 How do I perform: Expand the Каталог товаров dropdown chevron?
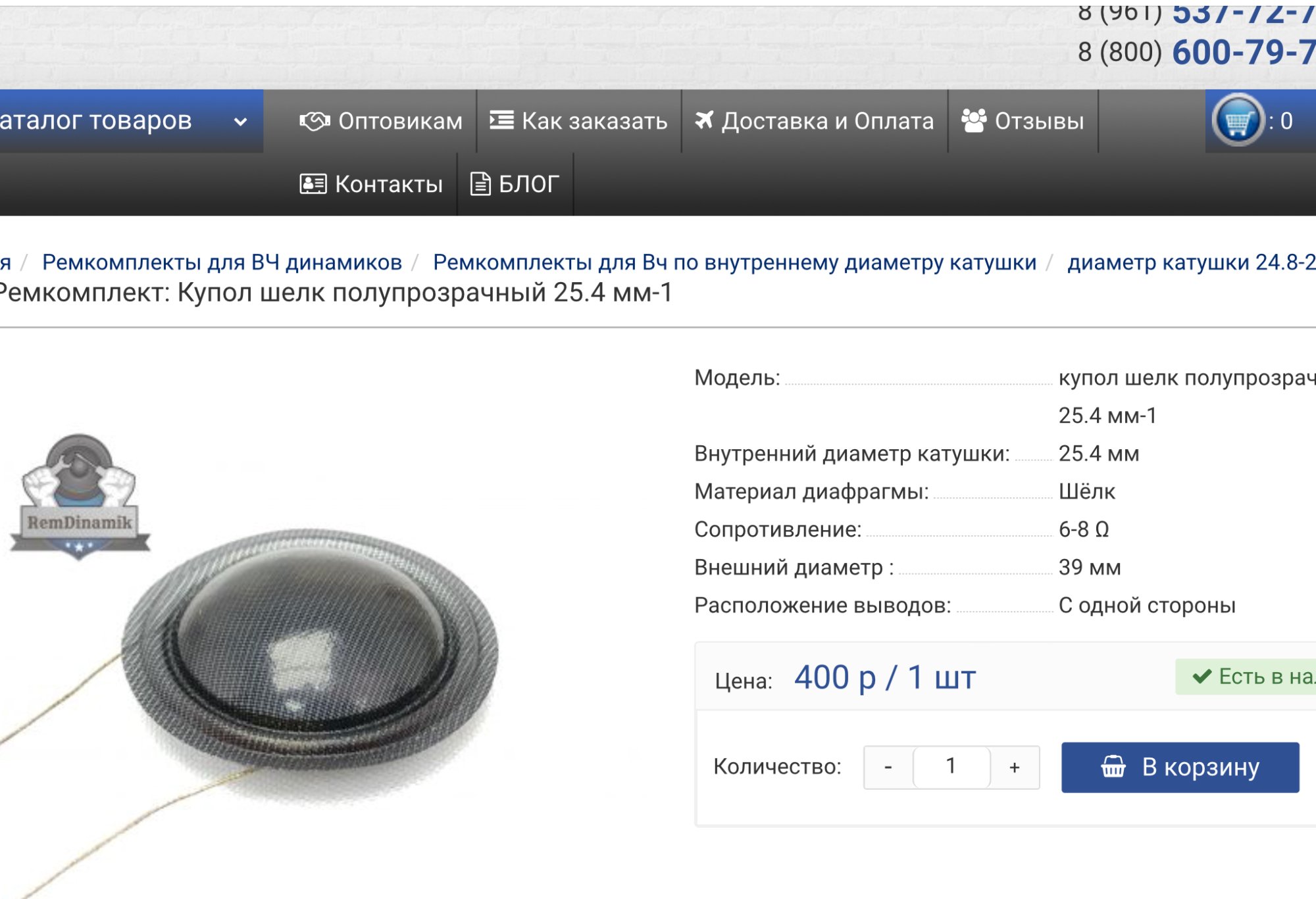[241, 122]
